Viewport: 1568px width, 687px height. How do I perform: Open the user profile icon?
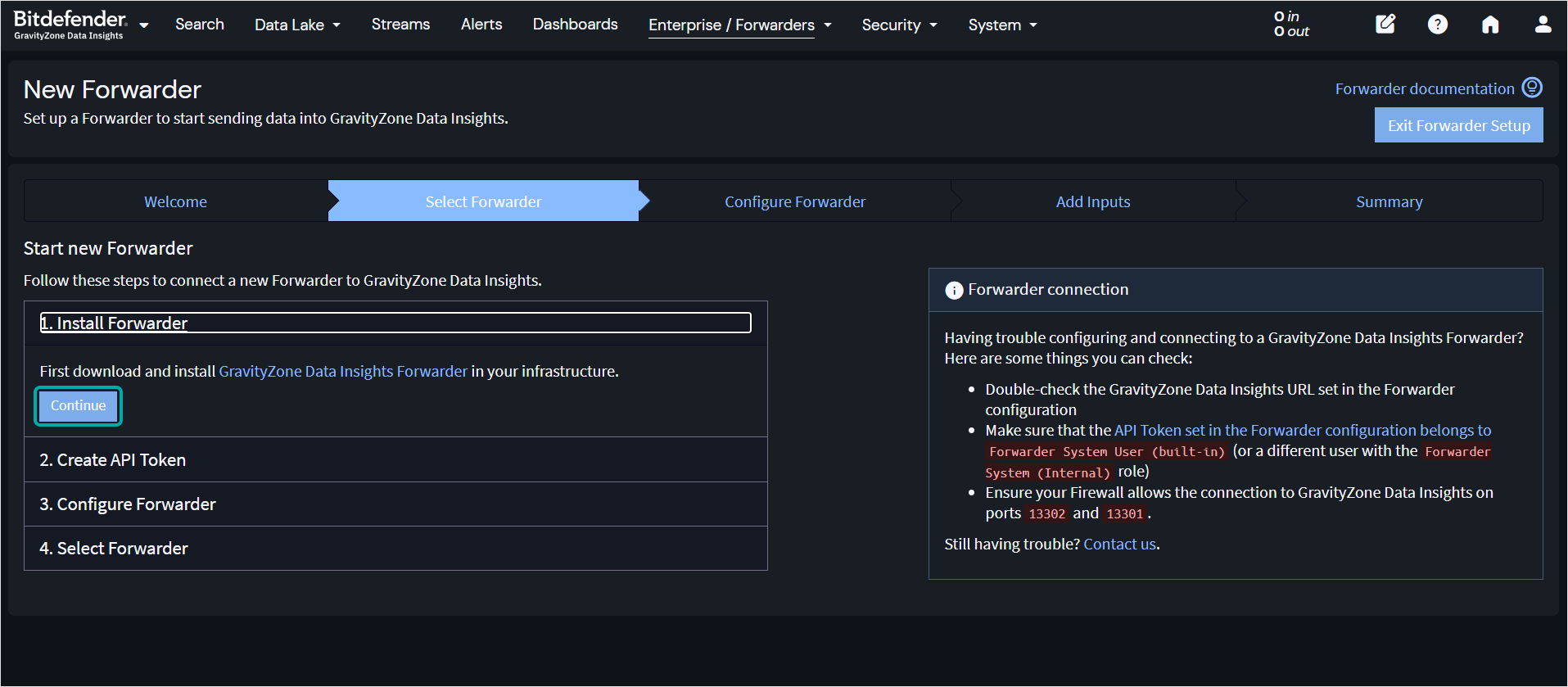point(1543,25)
